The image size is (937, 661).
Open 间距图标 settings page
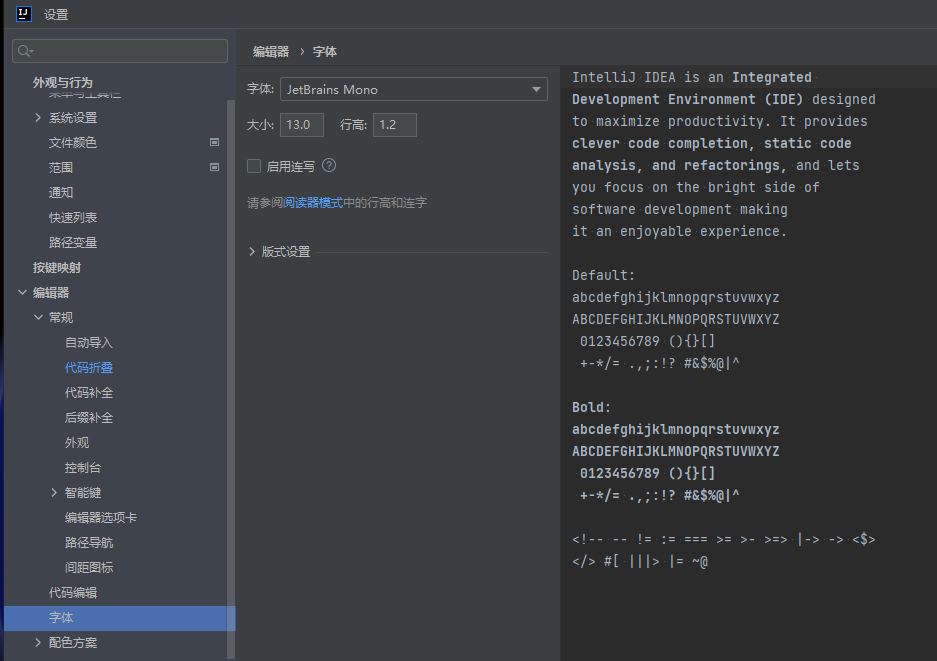[89, 568]
